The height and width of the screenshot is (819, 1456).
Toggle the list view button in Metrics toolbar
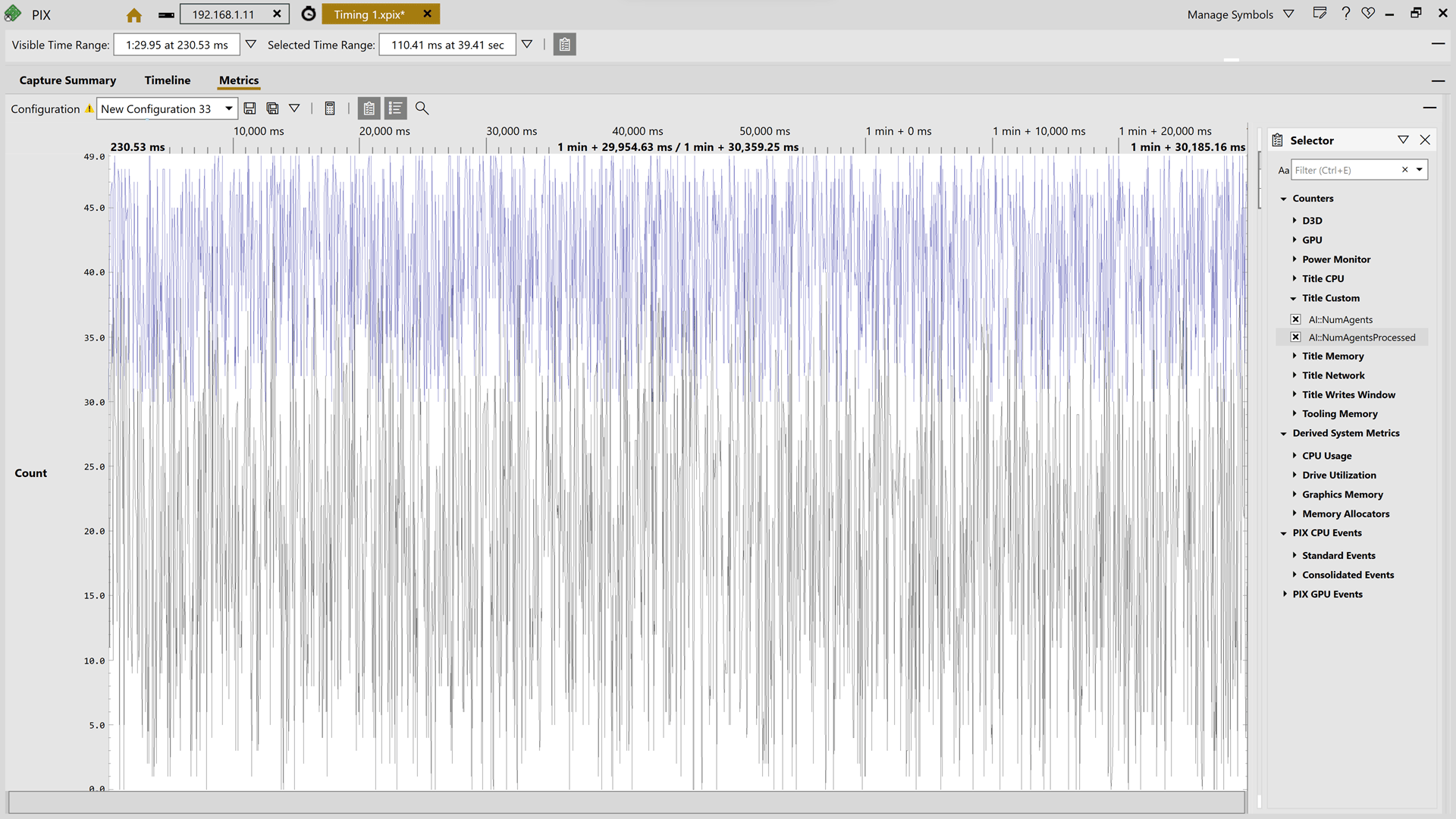pyautogui.click(x=395, y=108)
